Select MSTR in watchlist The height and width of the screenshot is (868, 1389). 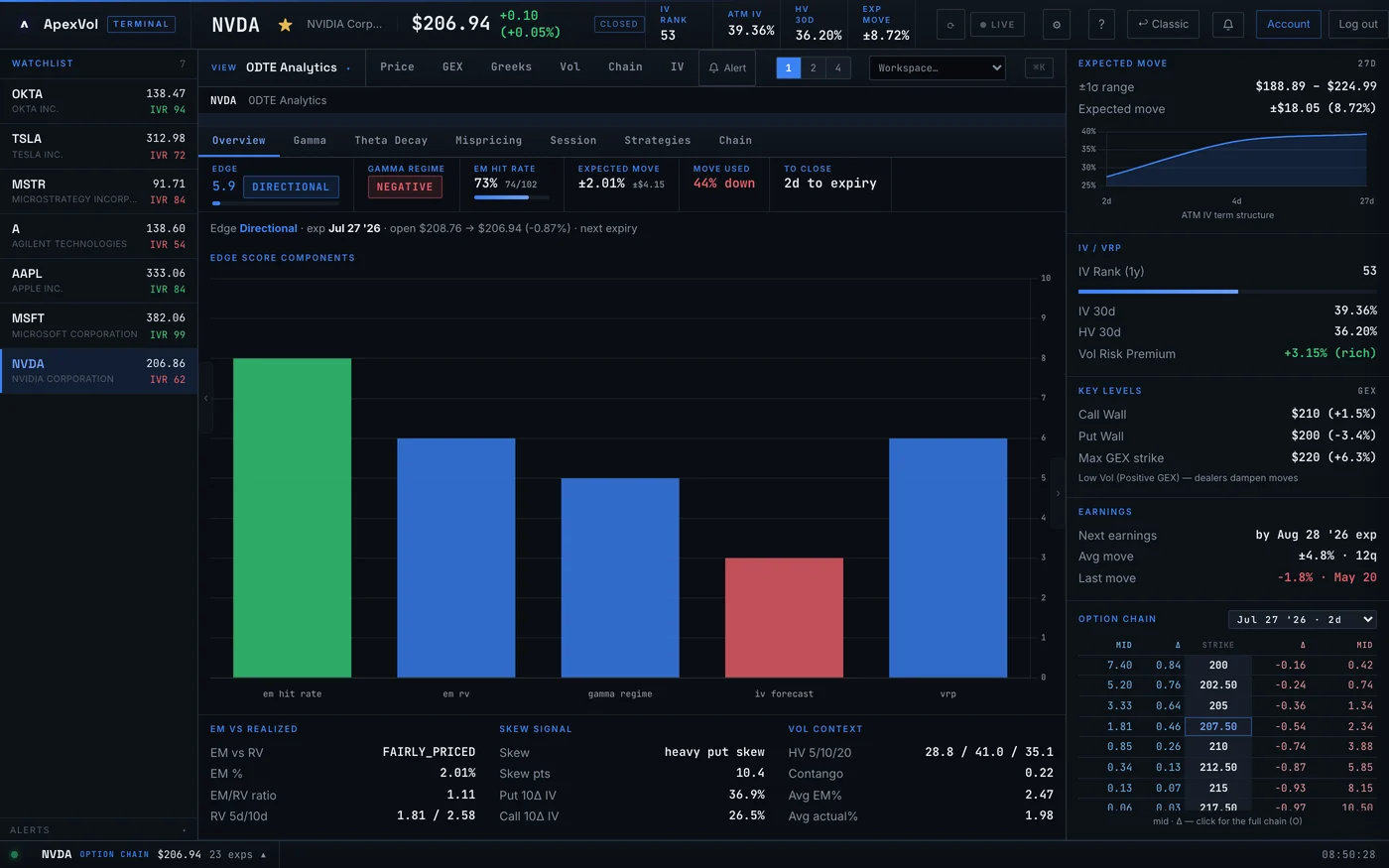98,191
